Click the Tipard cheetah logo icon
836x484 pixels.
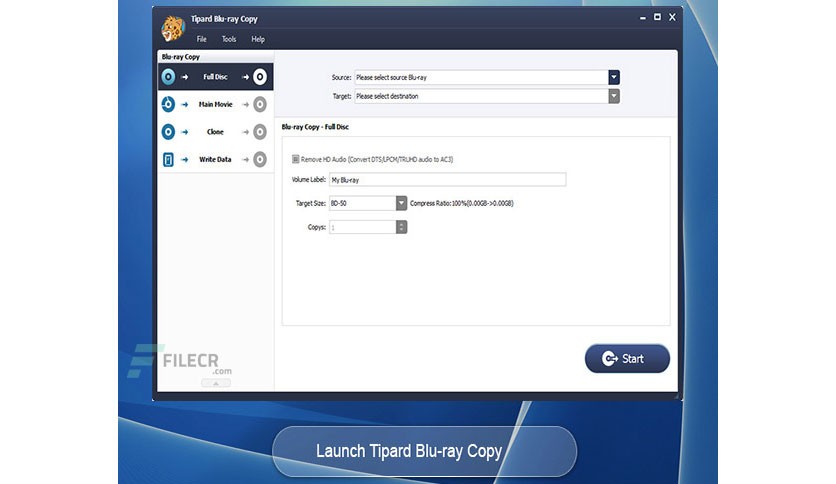point(173,28)
